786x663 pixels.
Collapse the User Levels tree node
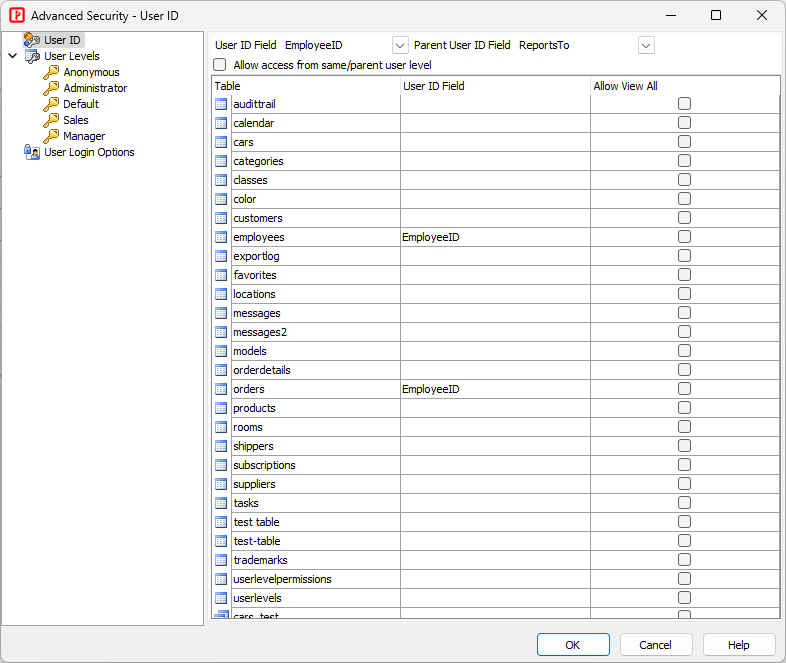point(12,56)
